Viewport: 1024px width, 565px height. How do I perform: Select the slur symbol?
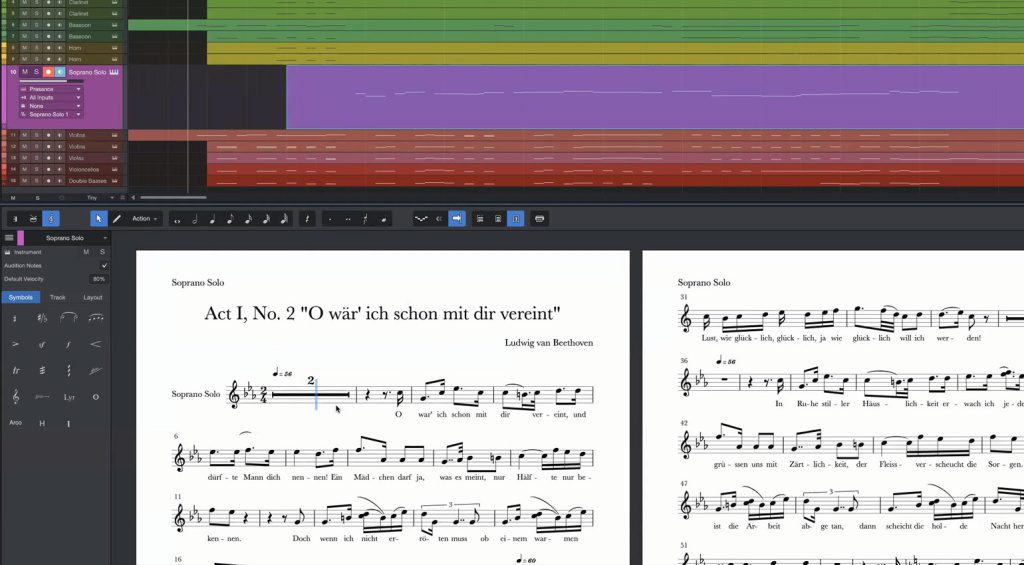pyautogui.click(x=69, y=318)
